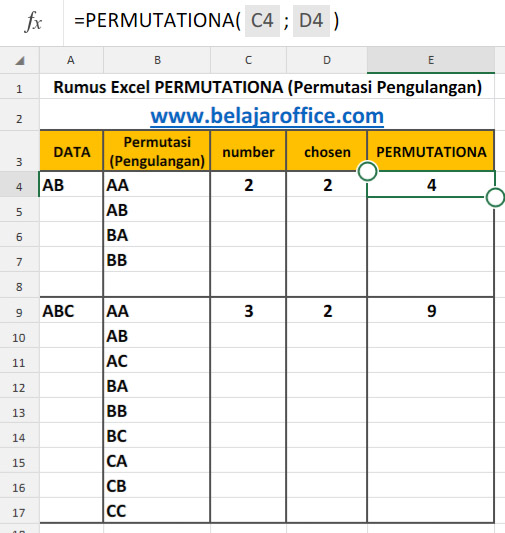Select row 13 header

19,411
